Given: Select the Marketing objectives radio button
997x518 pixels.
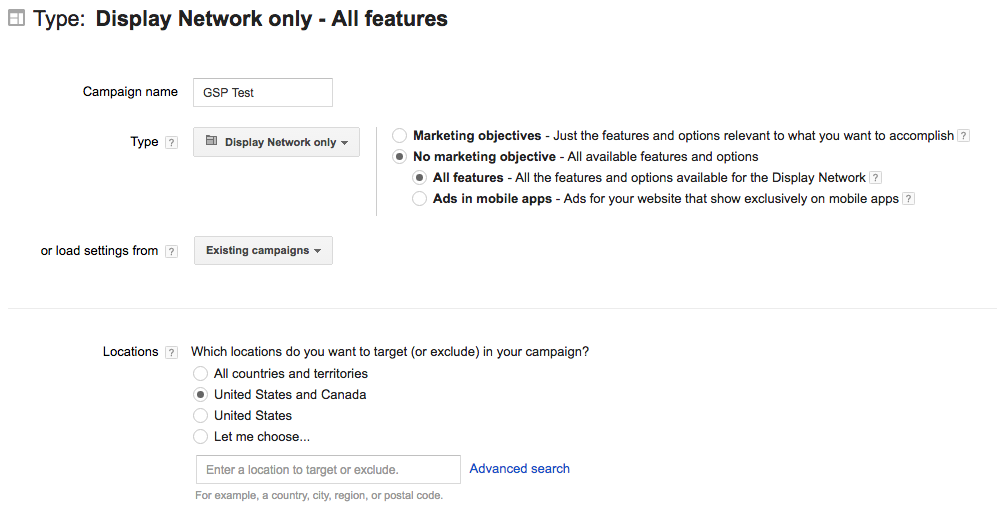Looking at the screenshot, I should [400, 135].
